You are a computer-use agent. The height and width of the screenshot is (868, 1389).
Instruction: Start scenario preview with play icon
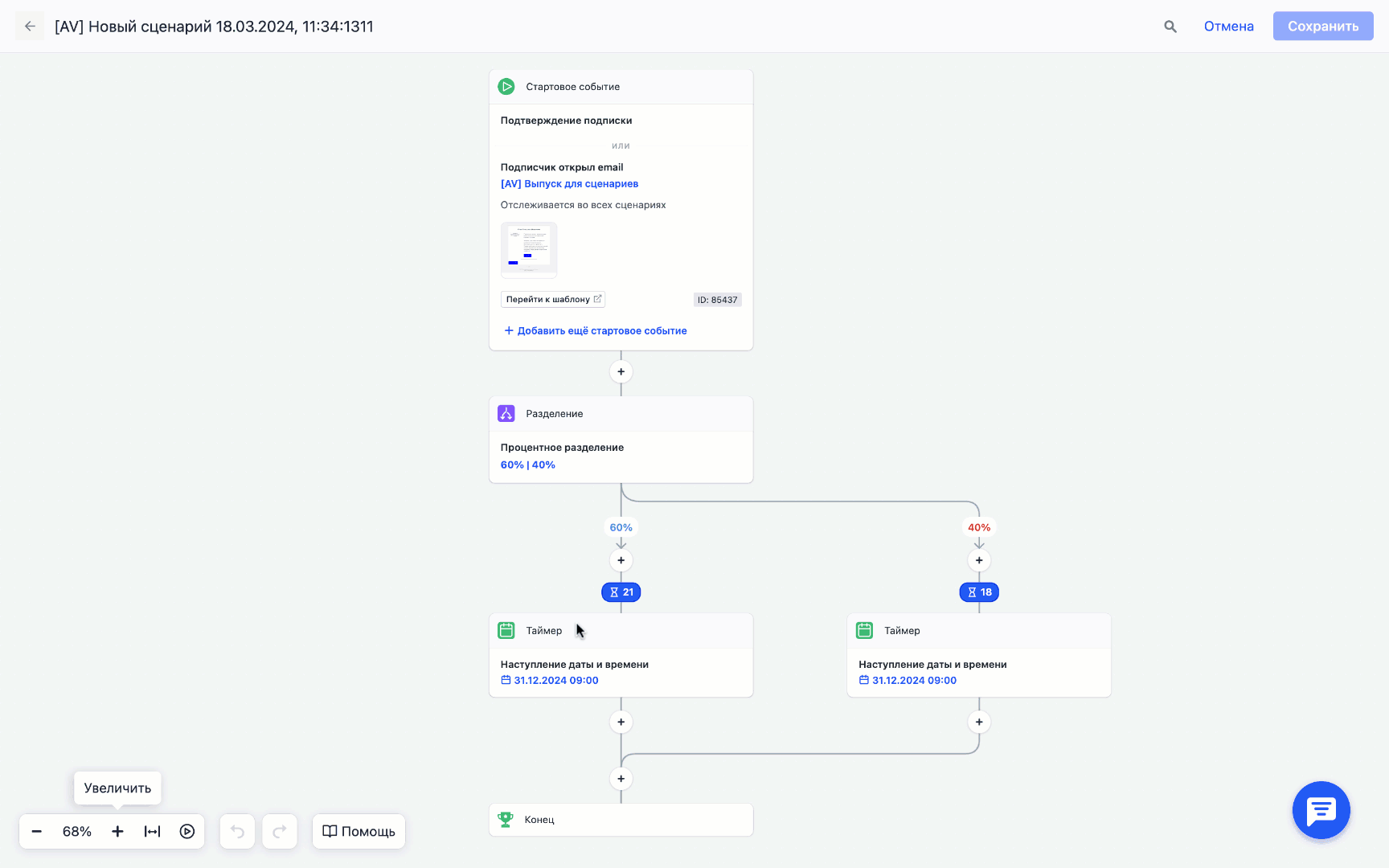point(187,831)
